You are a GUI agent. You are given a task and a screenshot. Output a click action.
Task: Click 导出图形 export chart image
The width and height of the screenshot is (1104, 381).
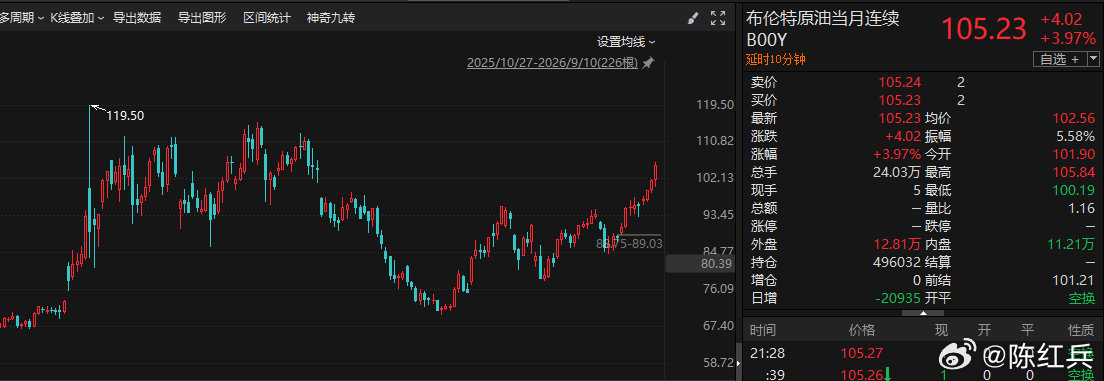[202, 18]
